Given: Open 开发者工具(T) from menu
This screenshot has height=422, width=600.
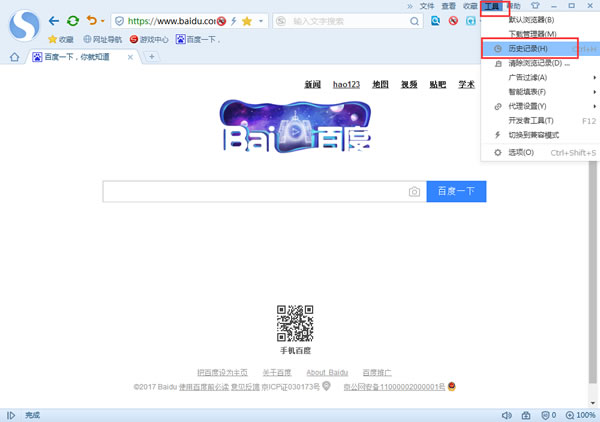Looking at the screenshot, I should pyautogui.click(x=540, y=121).
